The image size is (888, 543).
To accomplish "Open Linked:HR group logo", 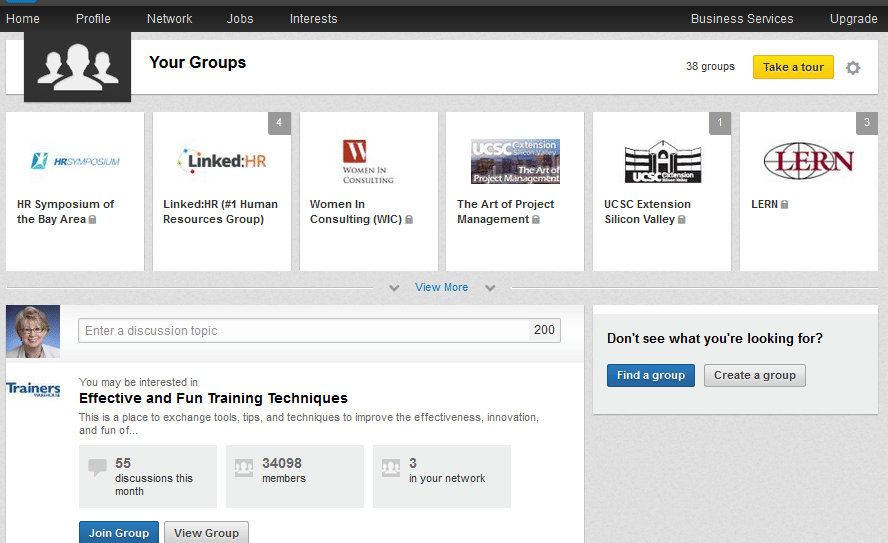I will (x=221, y=161).
